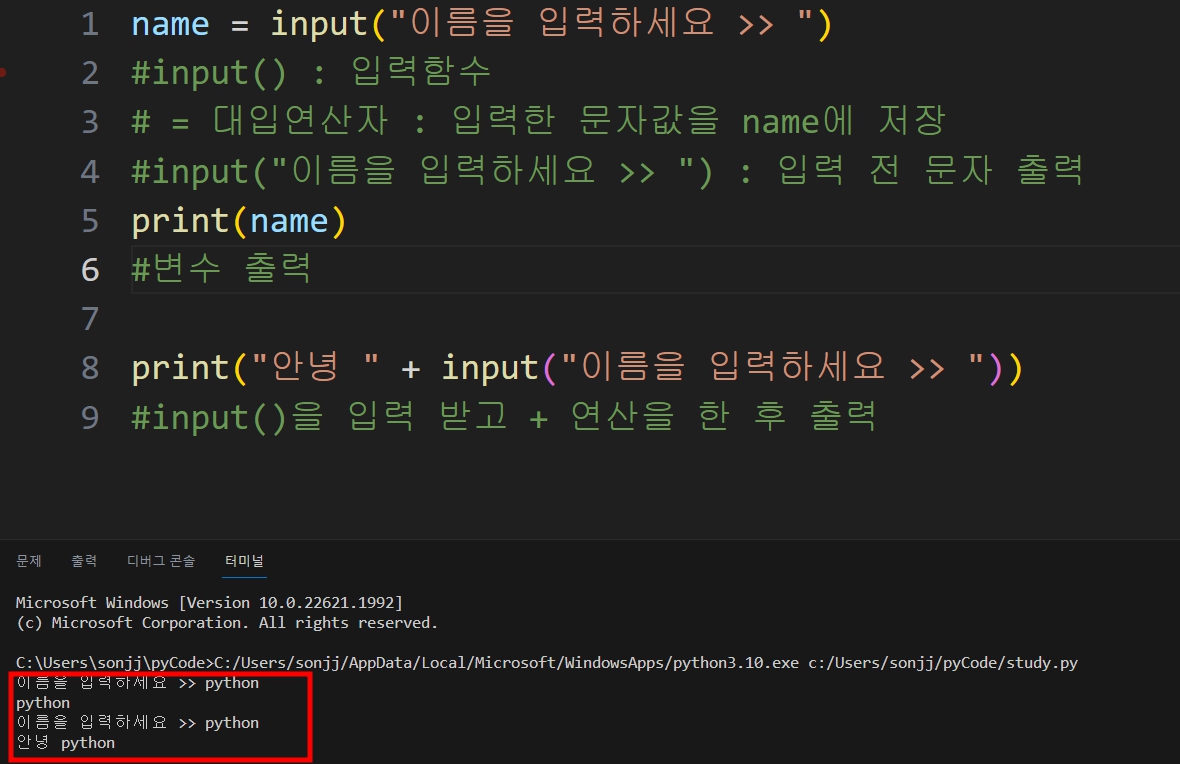Place cursor in '#변수 출력' comment

221,269
